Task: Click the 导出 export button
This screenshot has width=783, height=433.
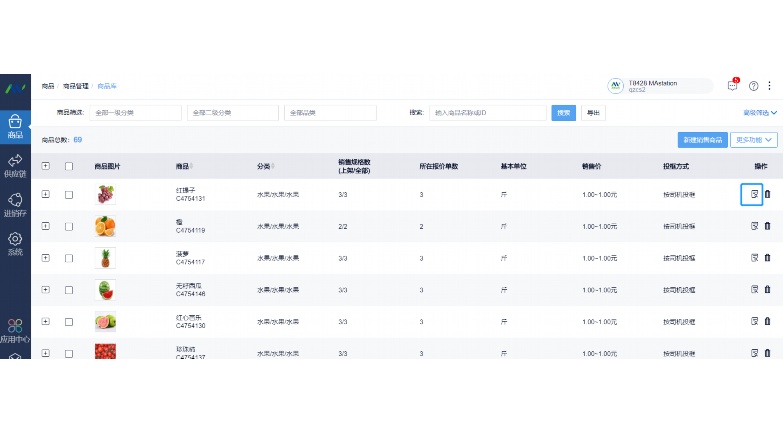Action: (593, 113)
